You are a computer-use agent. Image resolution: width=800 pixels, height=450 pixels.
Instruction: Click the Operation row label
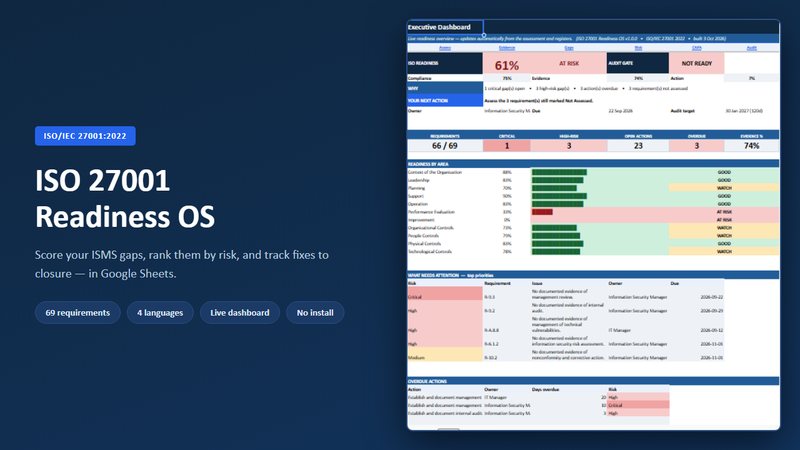pyautogui.click(x=418, y=204)
